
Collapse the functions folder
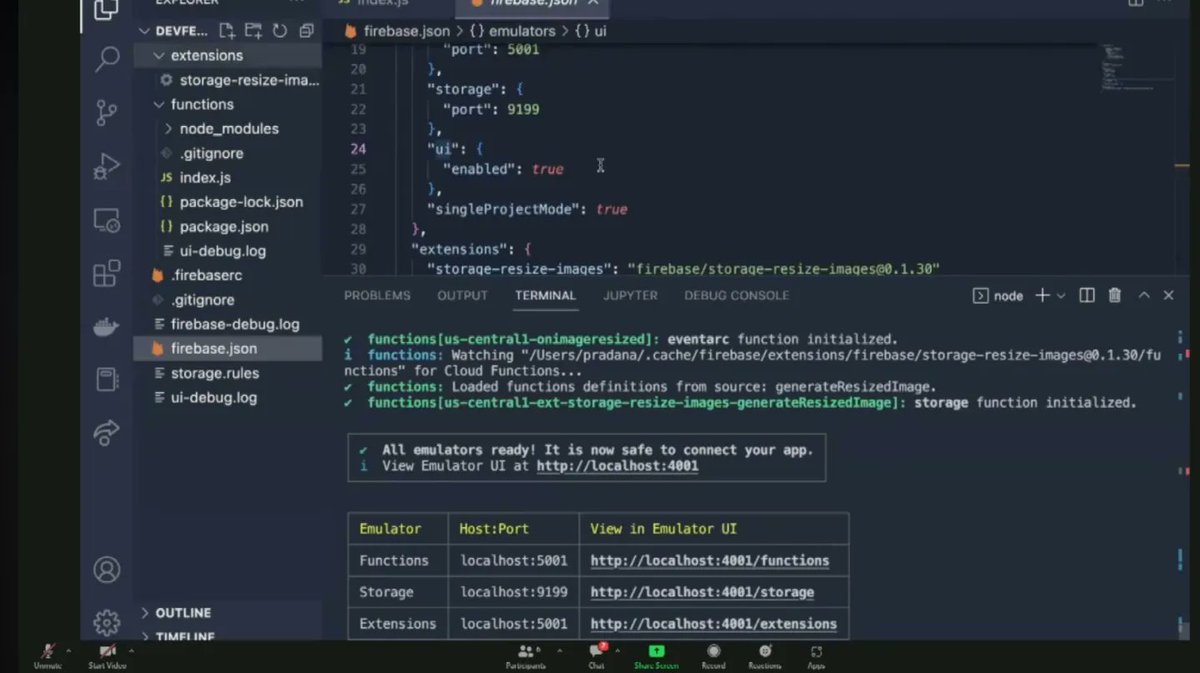pos(159,104)
